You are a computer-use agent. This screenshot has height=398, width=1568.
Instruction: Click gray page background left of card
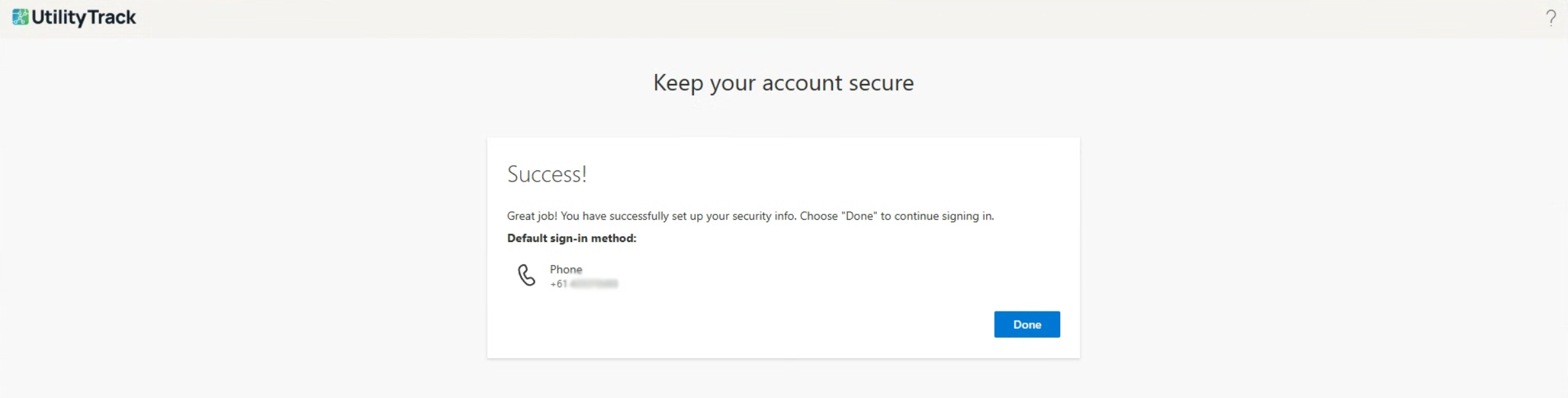click(242, 249)
